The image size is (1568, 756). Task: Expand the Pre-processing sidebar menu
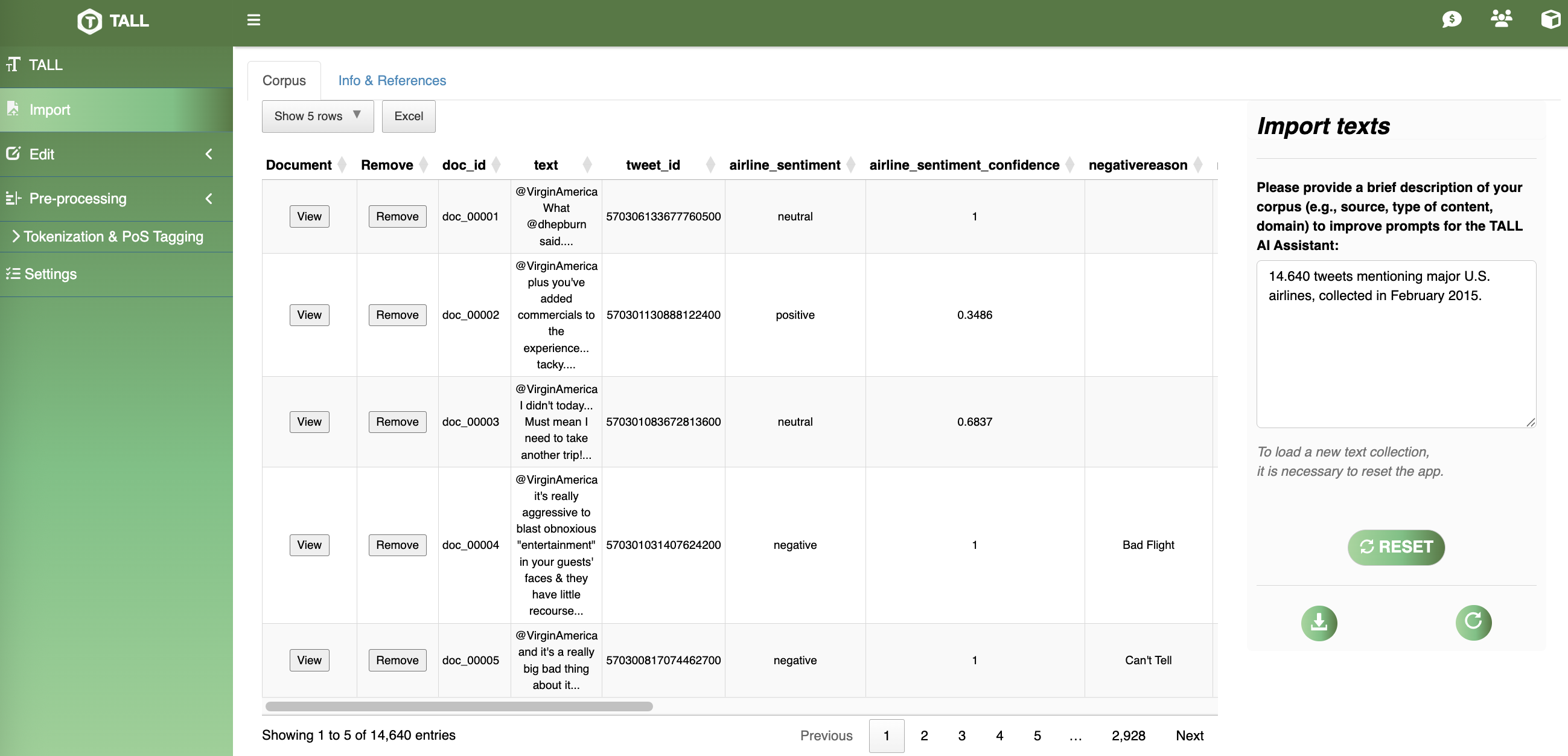[116, 199]
